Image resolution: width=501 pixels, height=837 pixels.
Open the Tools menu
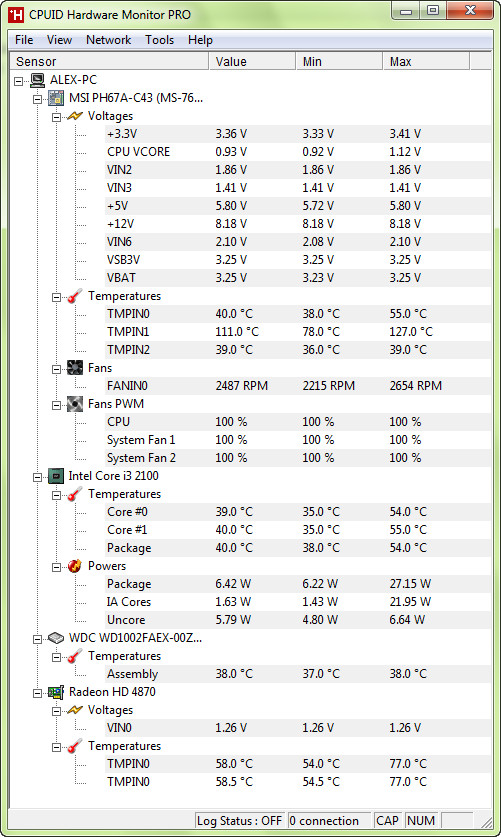160,40
